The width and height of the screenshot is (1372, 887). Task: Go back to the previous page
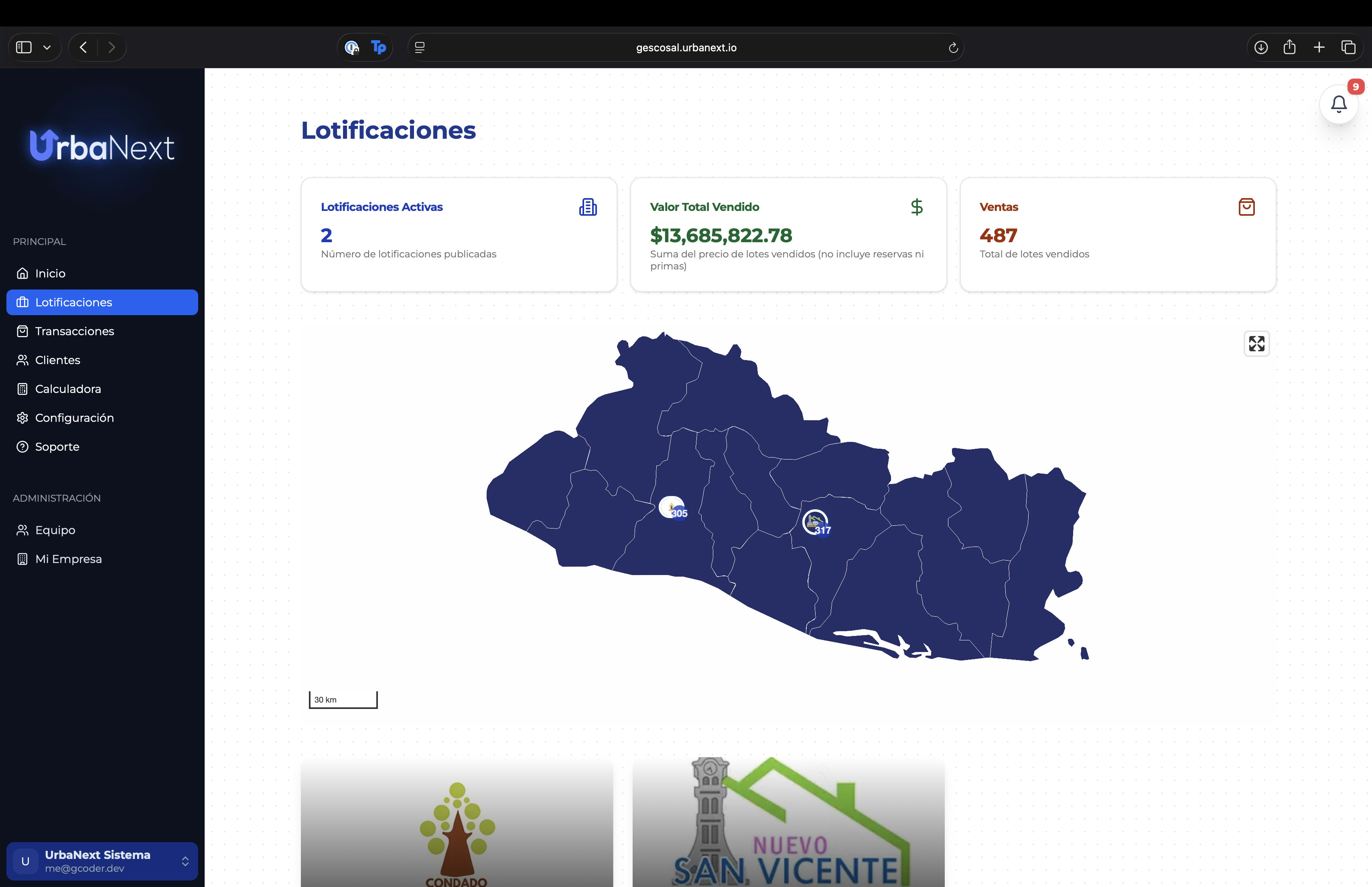click(x=83, y=47)
